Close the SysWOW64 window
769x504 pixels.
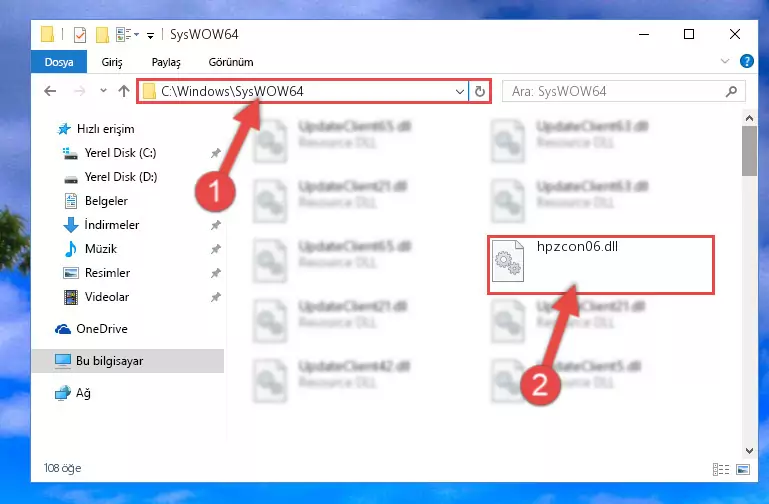pos(734,34)
